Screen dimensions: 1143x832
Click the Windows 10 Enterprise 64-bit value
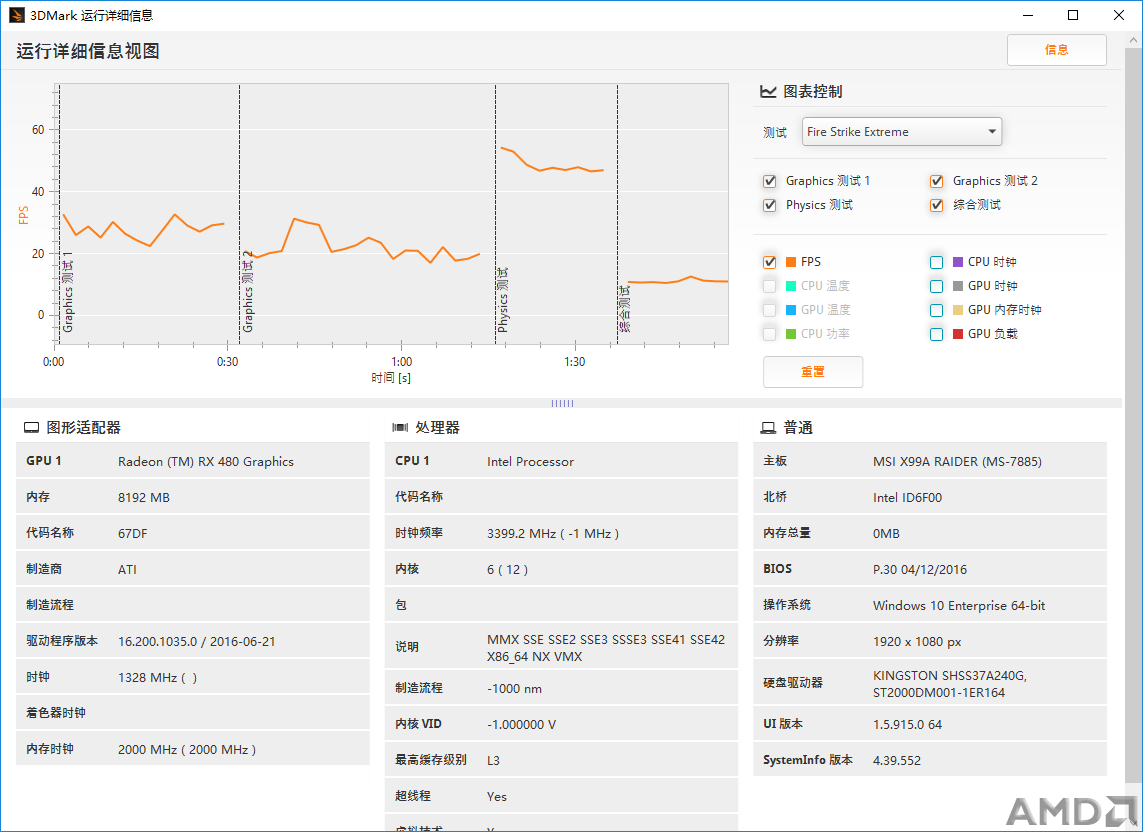[959, 606]
